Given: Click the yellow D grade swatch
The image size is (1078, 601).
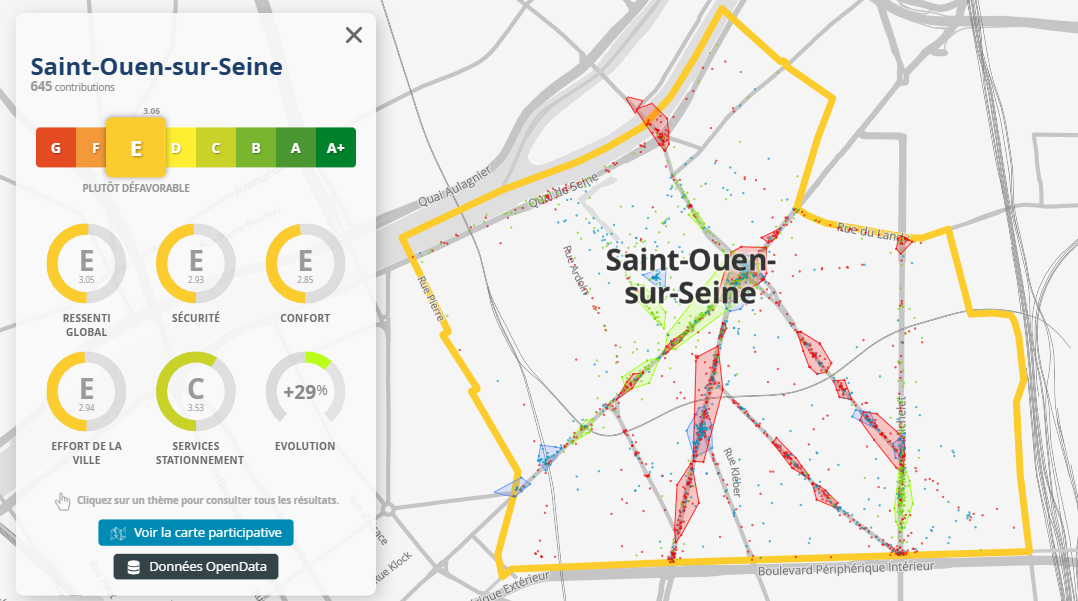Looking at the screenshot, I should click(x=177, y=148).
